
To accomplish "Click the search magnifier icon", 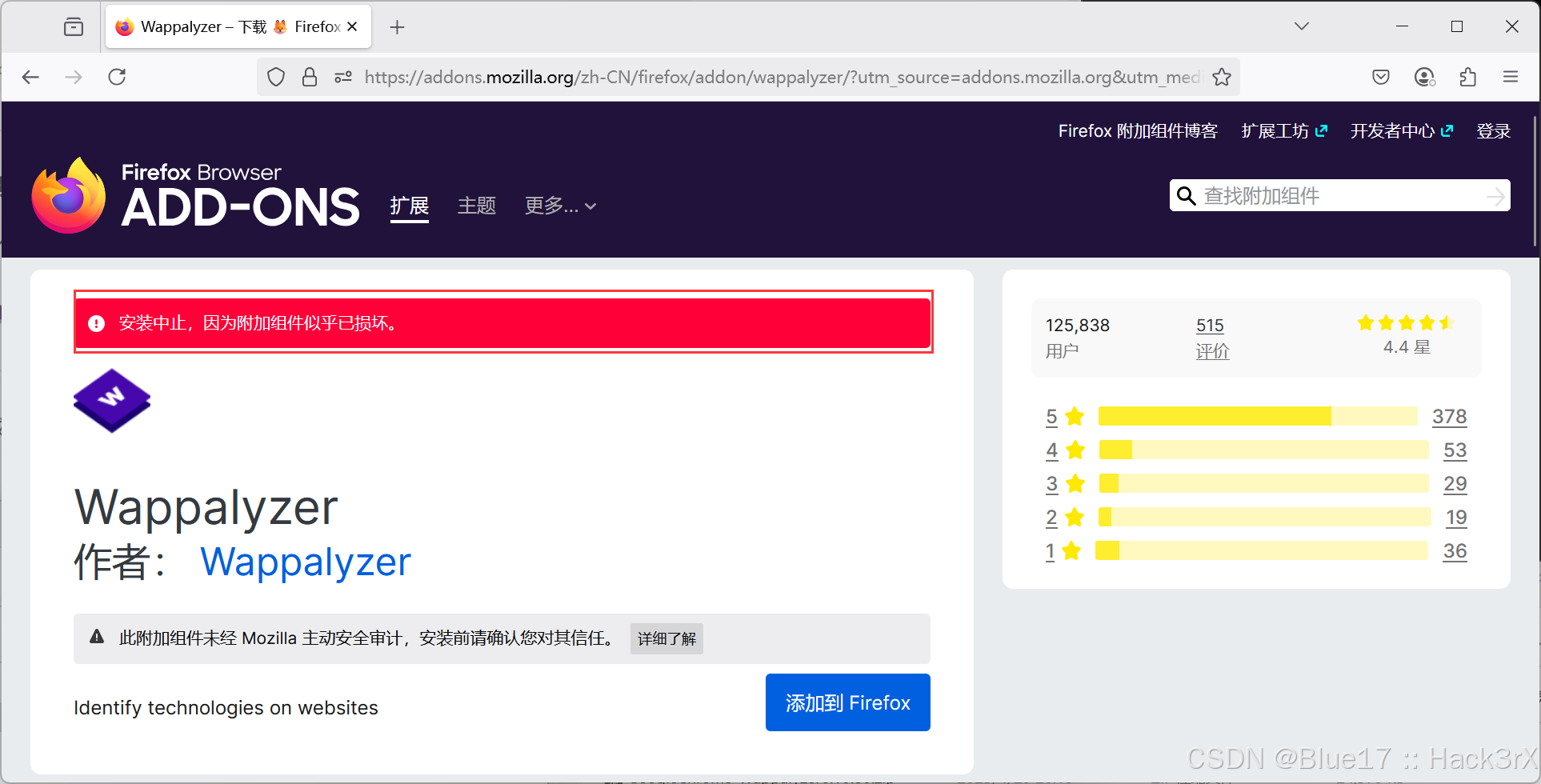I will (x=1186, y=196).
